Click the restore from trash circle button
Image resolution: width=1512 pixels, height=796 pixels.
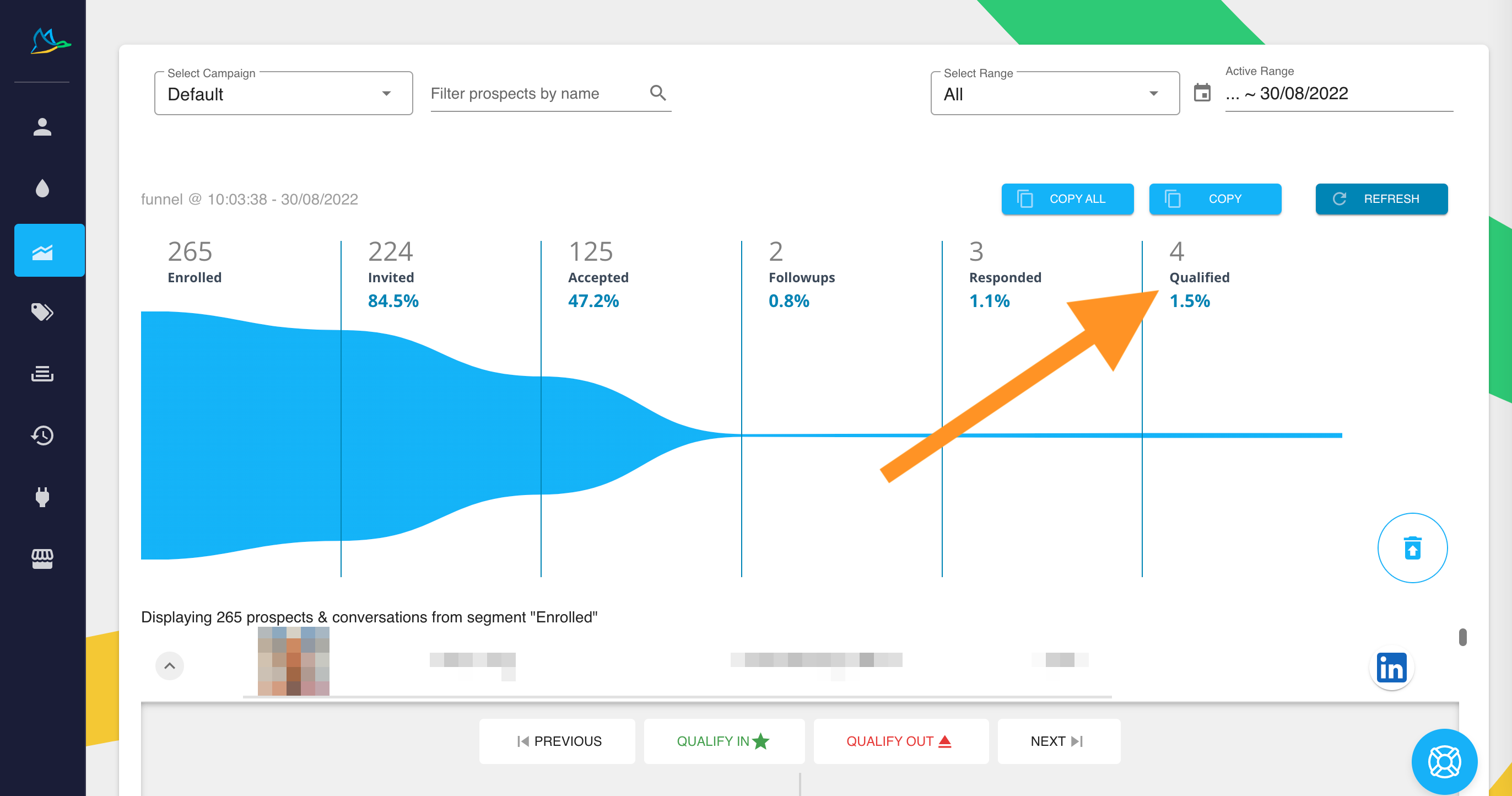(1412, 548)
